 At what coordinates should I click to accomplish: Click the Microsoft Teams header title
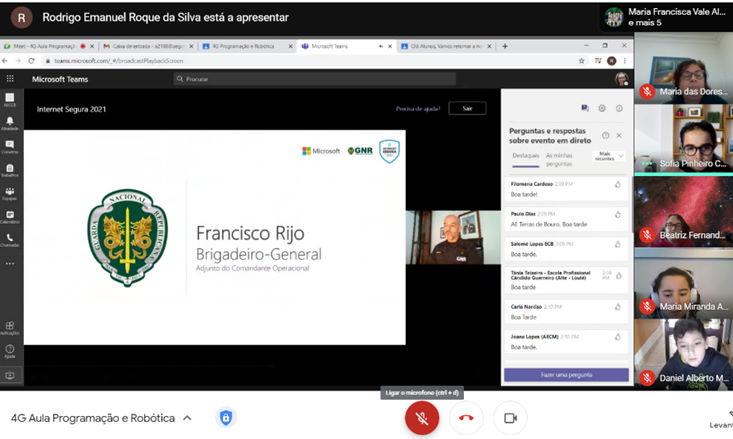click(x=60, y=79)
